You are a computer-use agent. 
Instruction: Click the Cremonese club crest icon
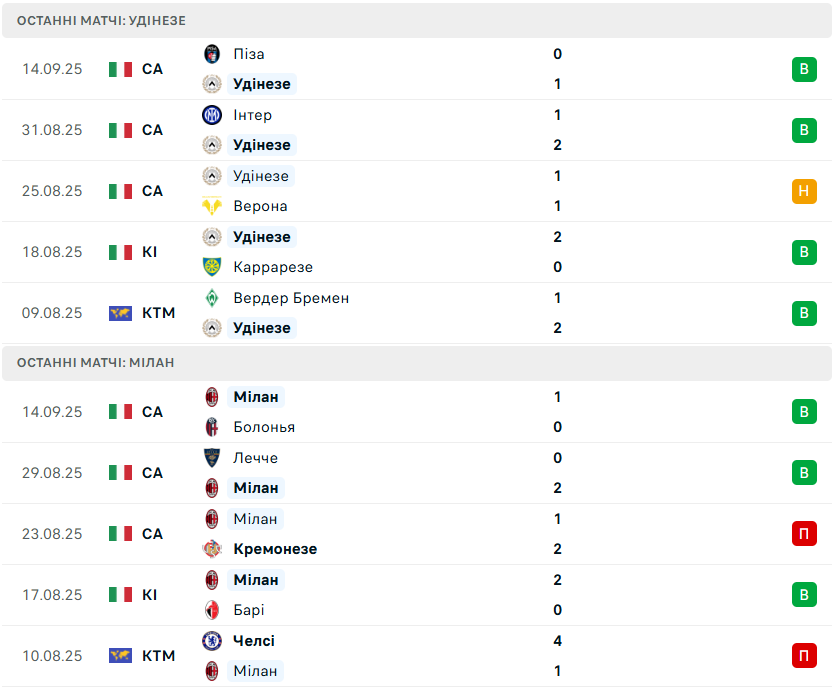tap(211, 549)
